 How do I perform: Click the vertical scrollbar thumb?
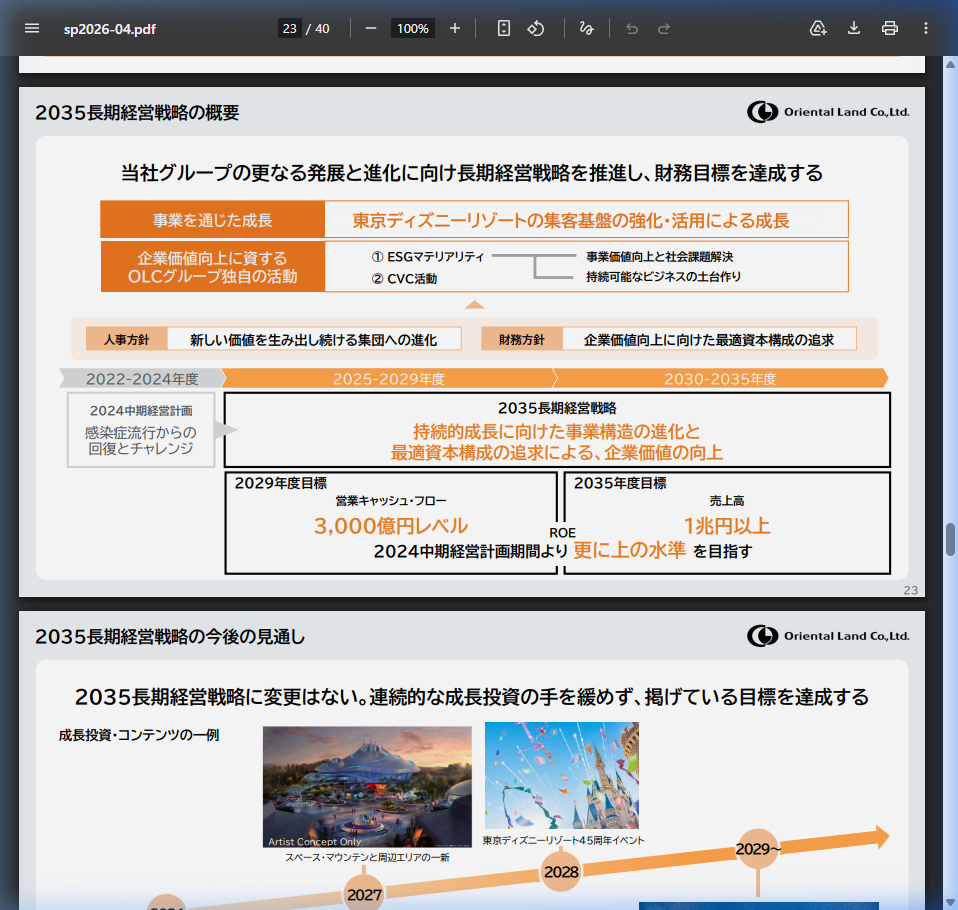click(x=950, y=539)
